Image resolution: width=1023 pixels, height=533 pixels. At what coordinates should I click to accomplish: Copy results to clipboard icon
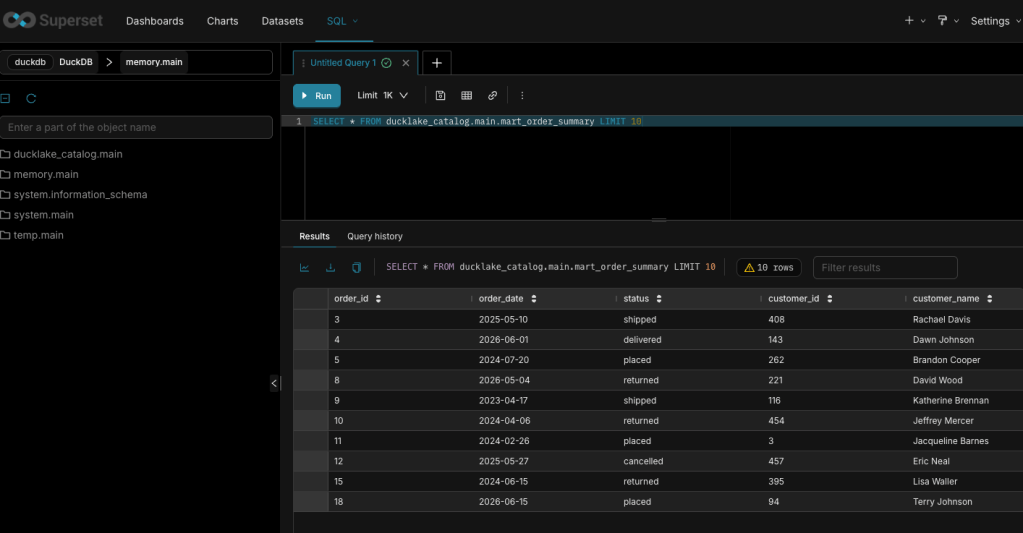click(356, 267)
